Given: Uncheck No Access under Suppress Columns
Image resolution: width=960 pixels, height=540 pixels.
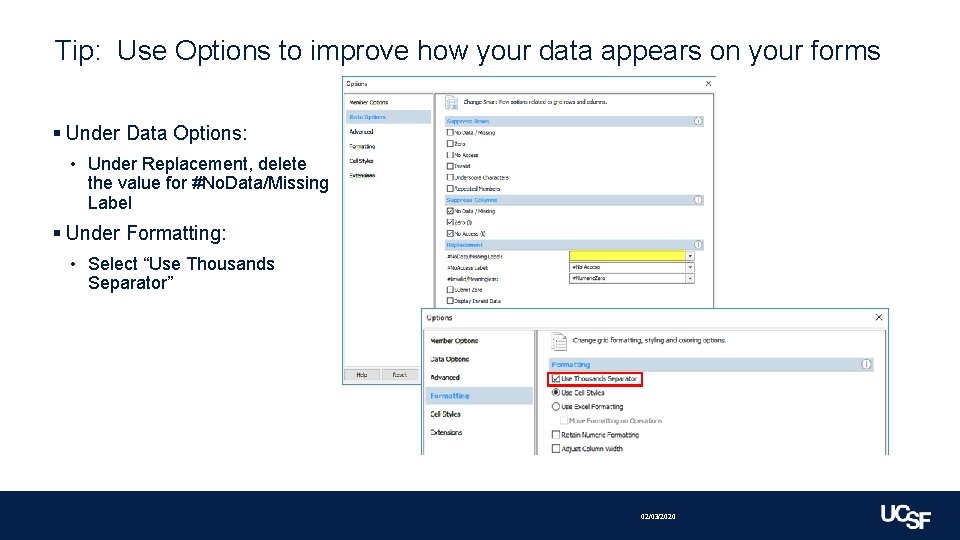Looking at the screenshot, I should pos(450,233).
